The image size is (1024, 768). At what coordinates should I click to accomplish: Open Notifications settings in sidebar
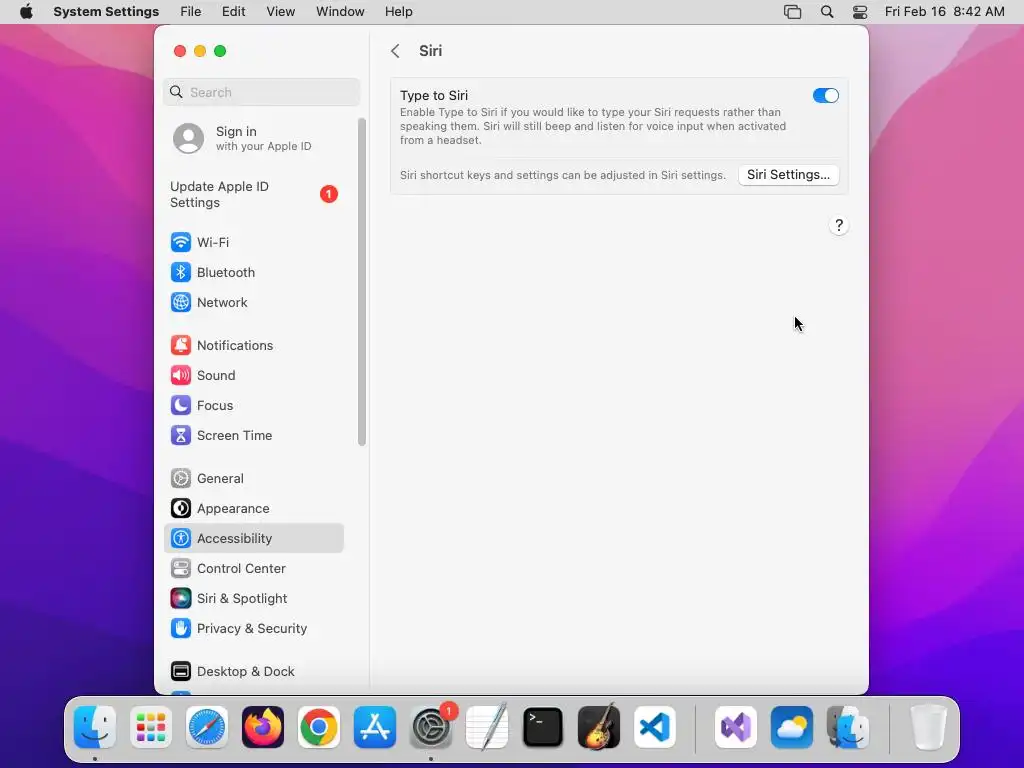tap(253, 345)
